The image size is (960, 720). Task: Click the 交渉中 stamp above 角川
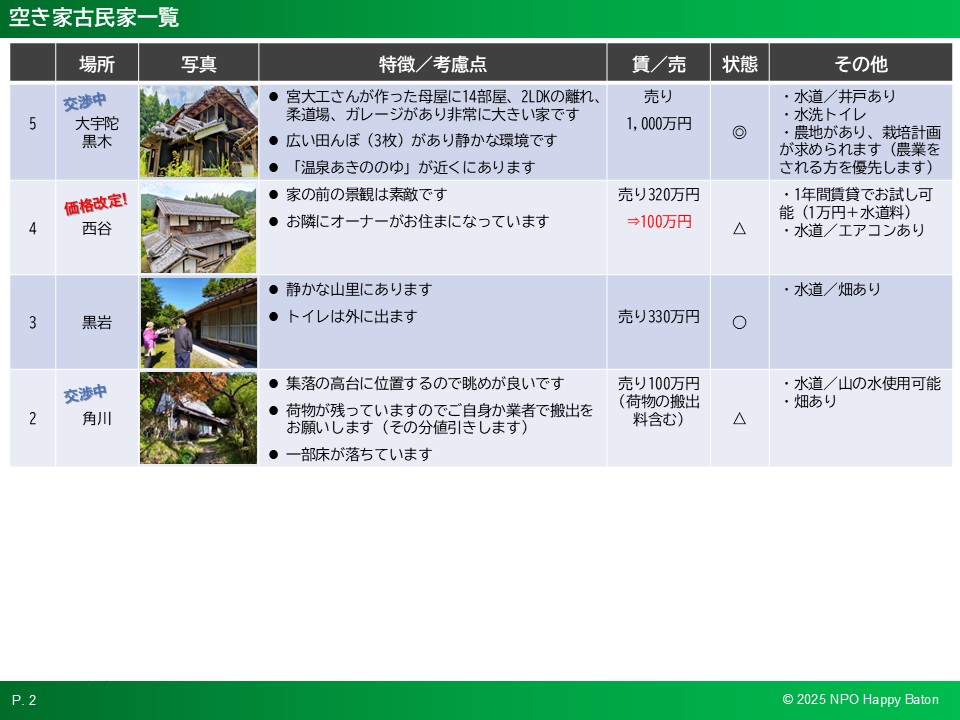[x=85, y=394]
